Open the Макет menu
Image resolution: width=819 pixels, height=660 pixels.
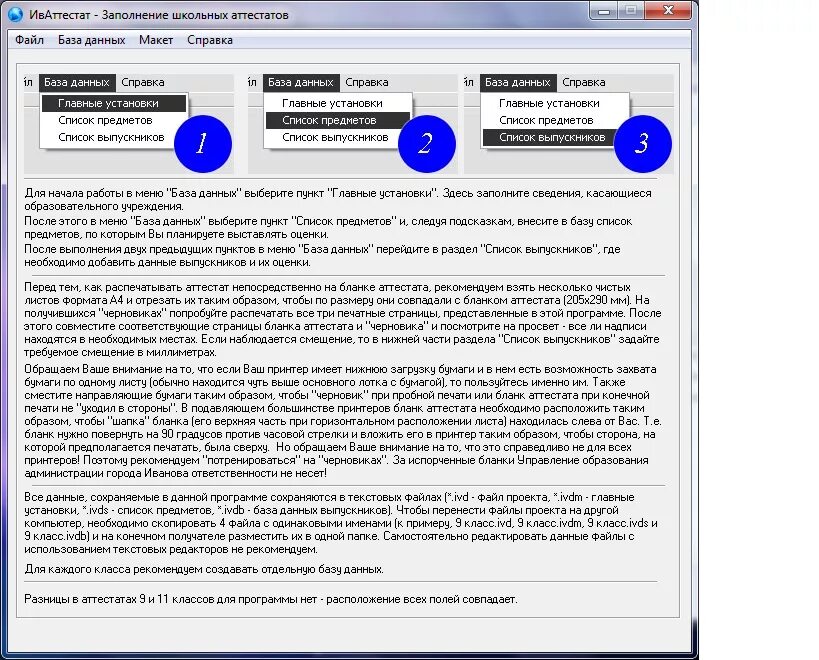pos(156,40)
